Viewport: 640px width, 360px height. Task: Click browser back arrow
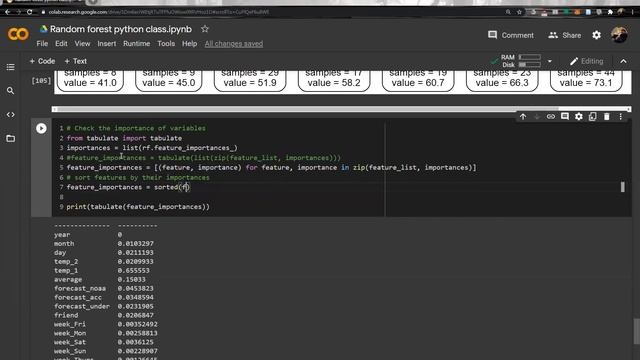coord(7,12)
